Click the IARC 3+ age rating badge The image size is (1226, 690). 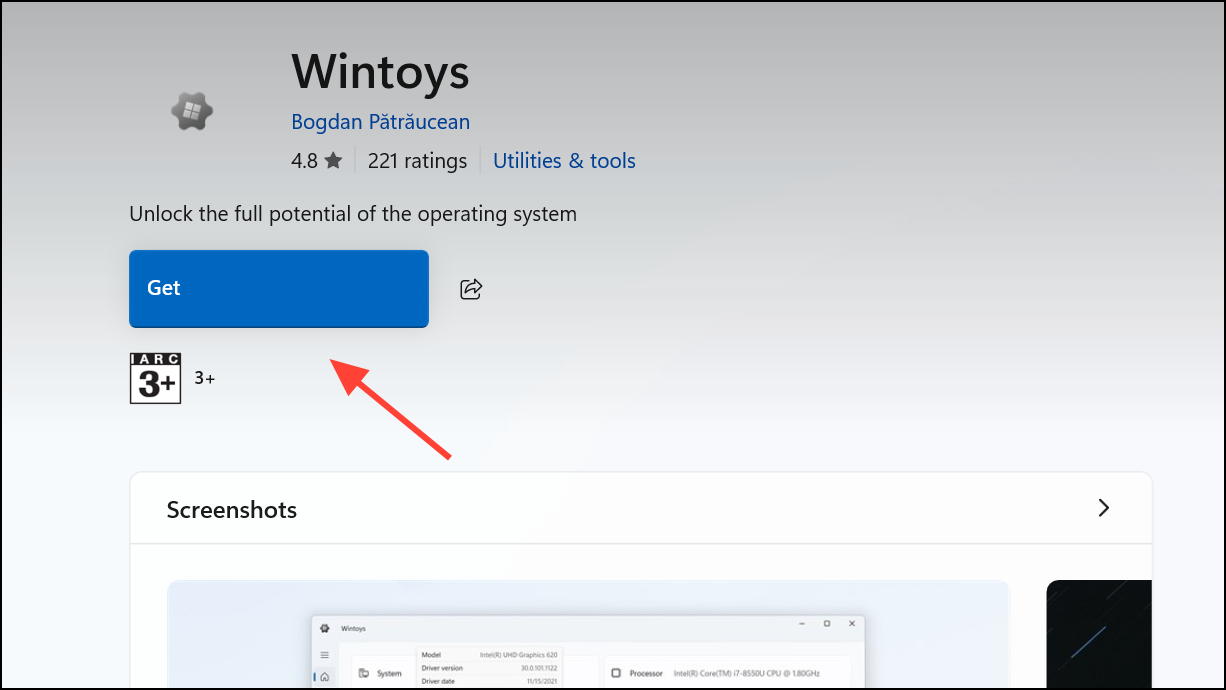pos(155,378)
